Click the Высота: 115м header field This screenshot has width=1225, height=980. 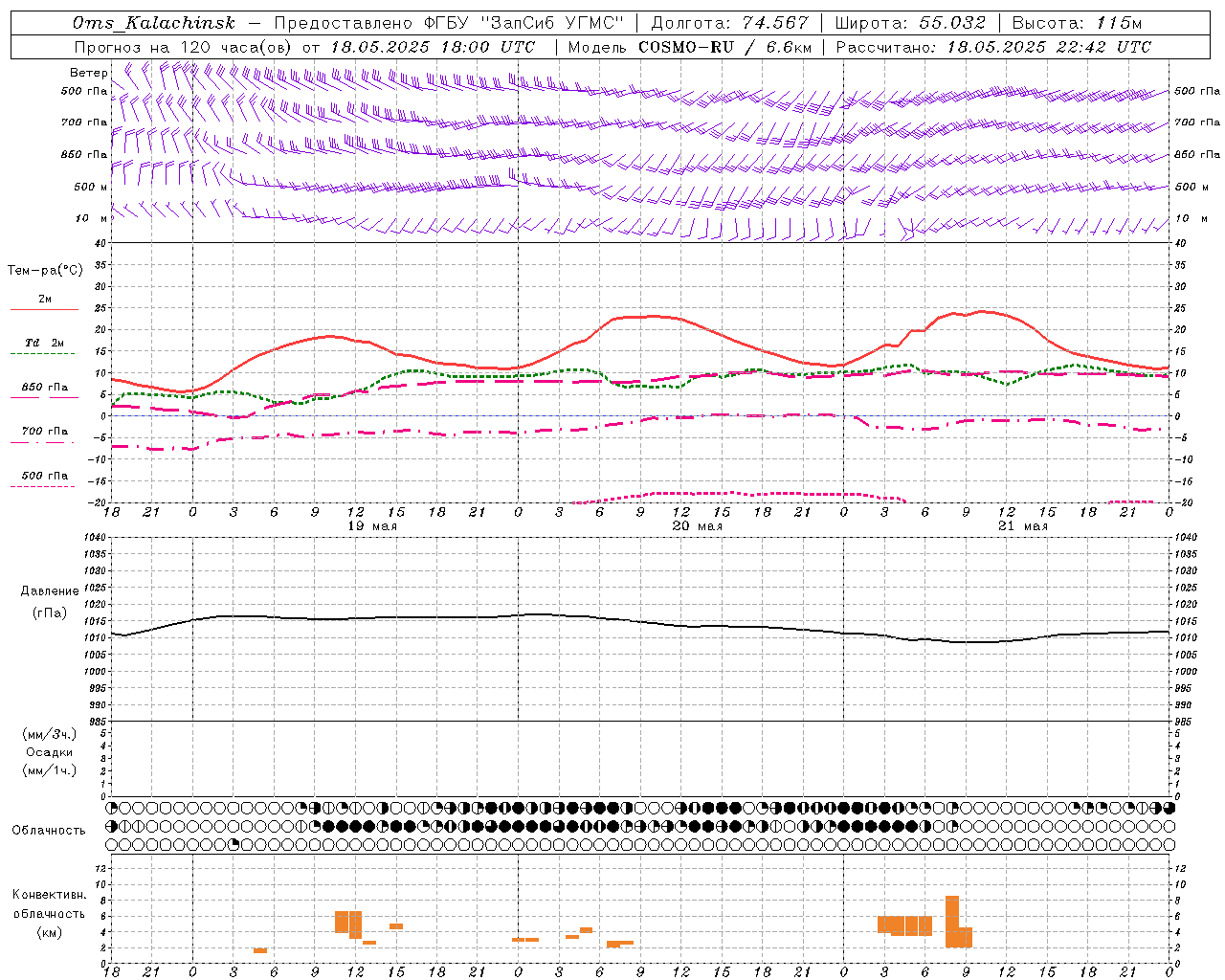1078,23
